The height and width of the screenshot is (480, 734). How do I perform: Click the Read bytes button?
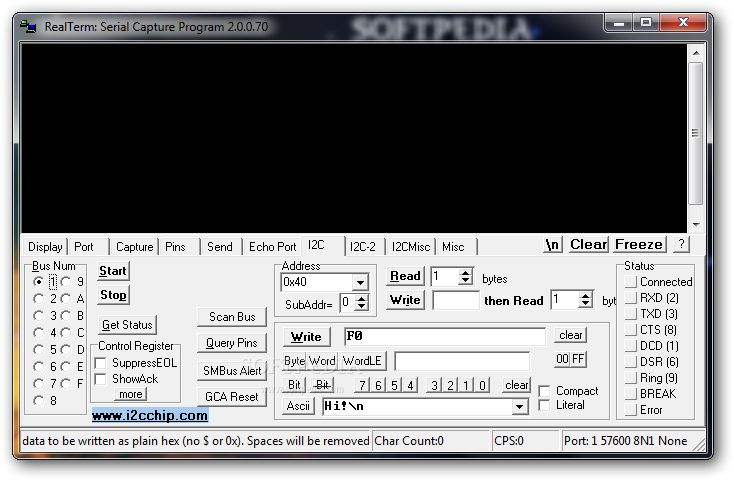[x=405, y=276]
